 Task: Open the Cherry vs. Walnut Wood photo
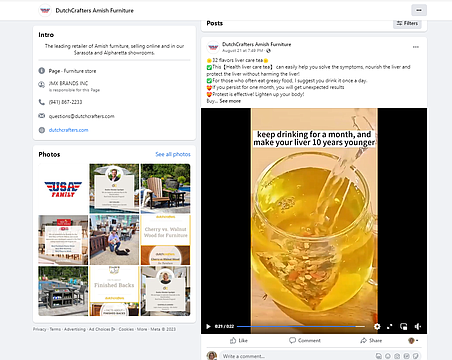click(x=165, y=240)
